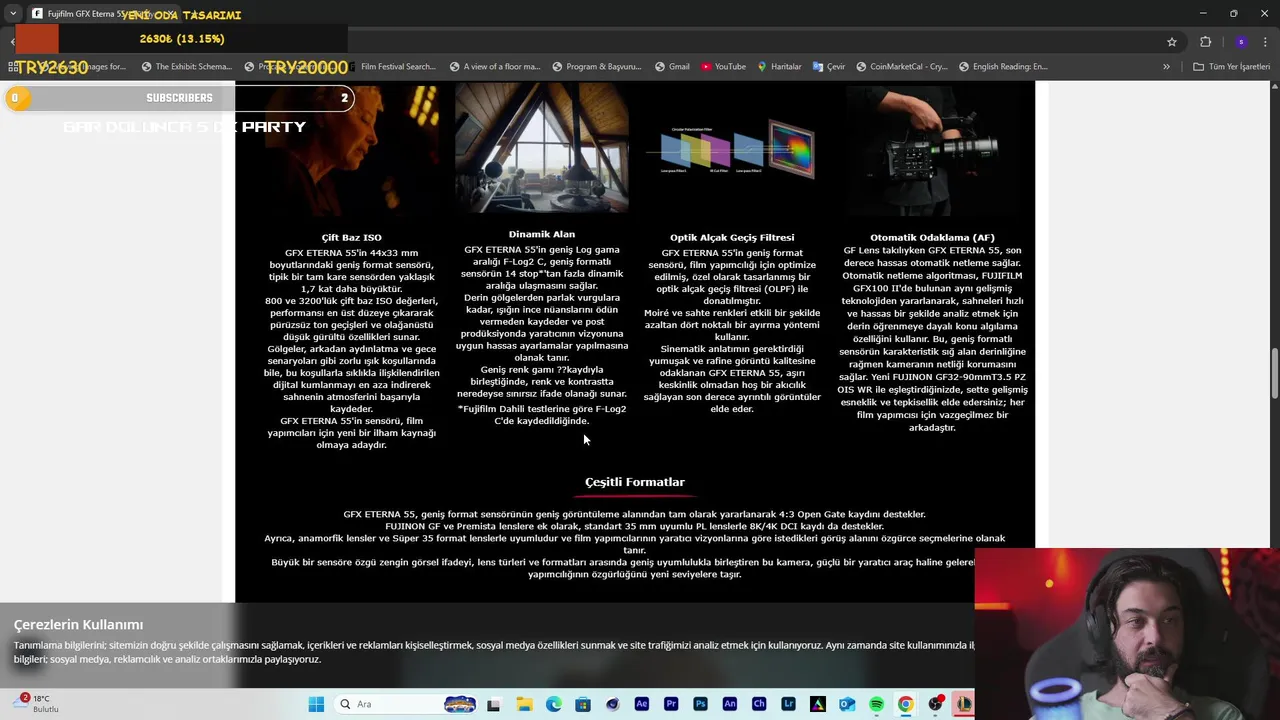The width and height of the screenshot is (1280, 720).
Task: Expand the Chrome tab search dropdown
Action: (x=13, y=14)
